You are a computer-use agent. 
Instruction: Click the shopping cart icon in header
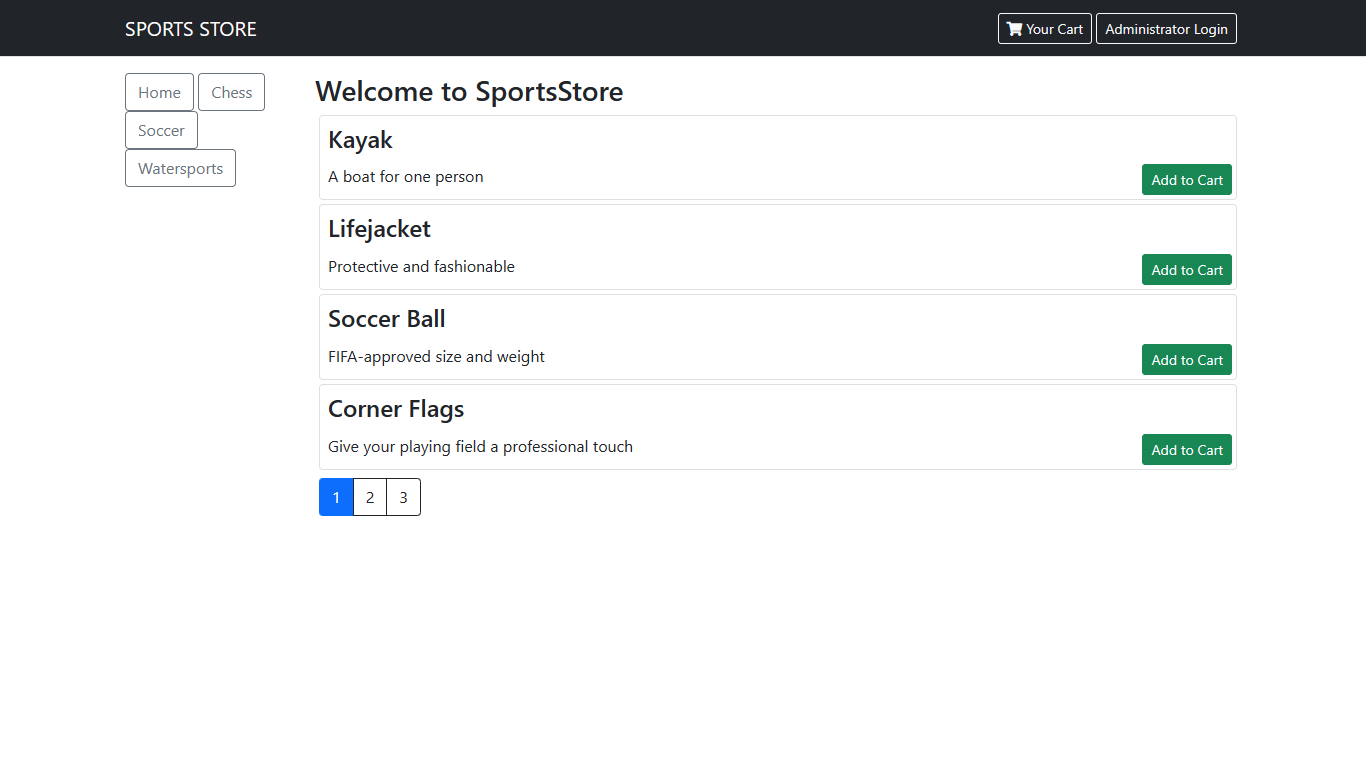[x=1015, y=29]
